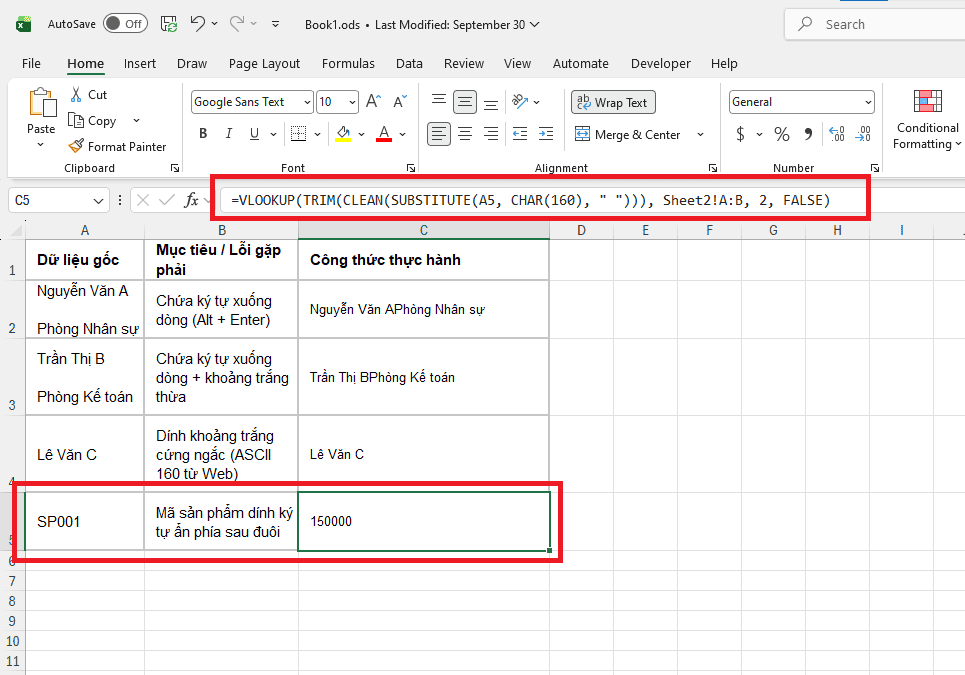Center text horizontally in the cell

pos(465,134)
